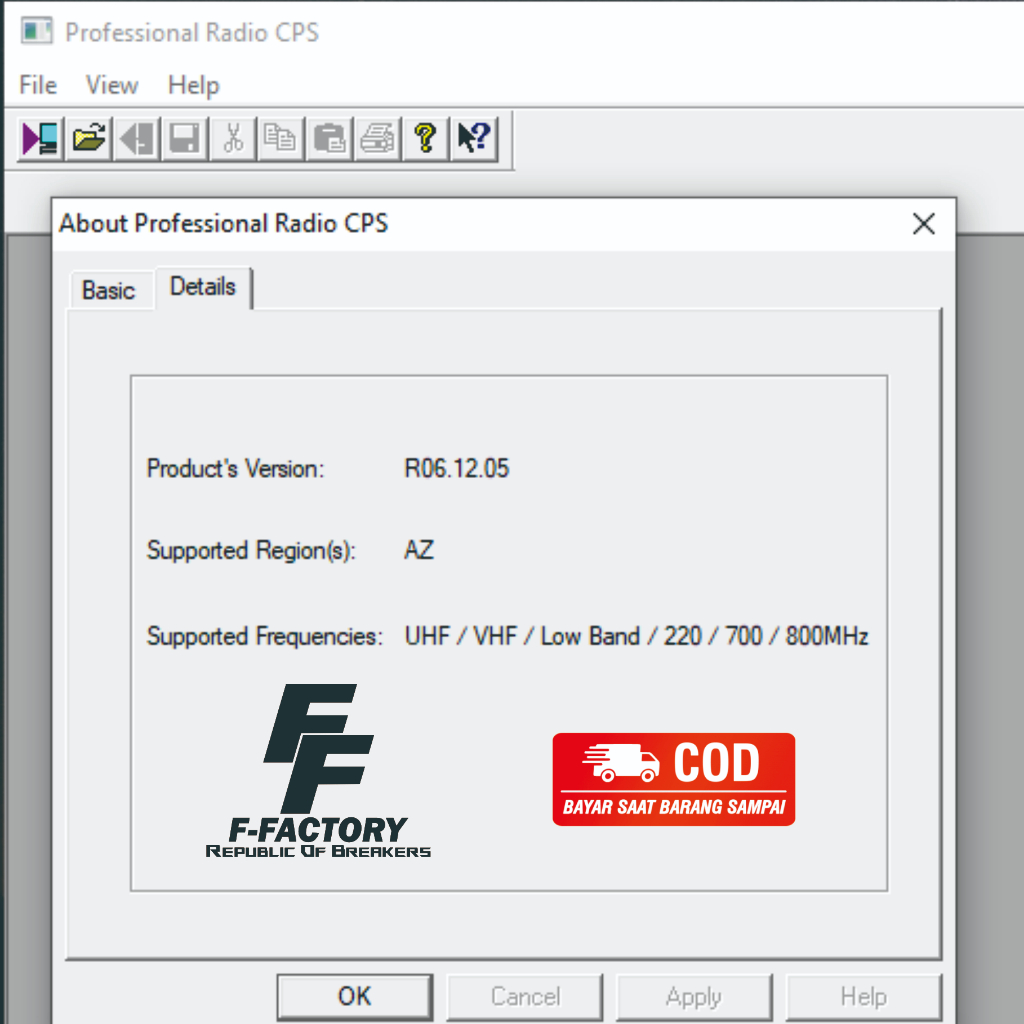Click the Save floppy disk icon
The width and height of the screenshot is (1024, 1024).
pos(185,138)
